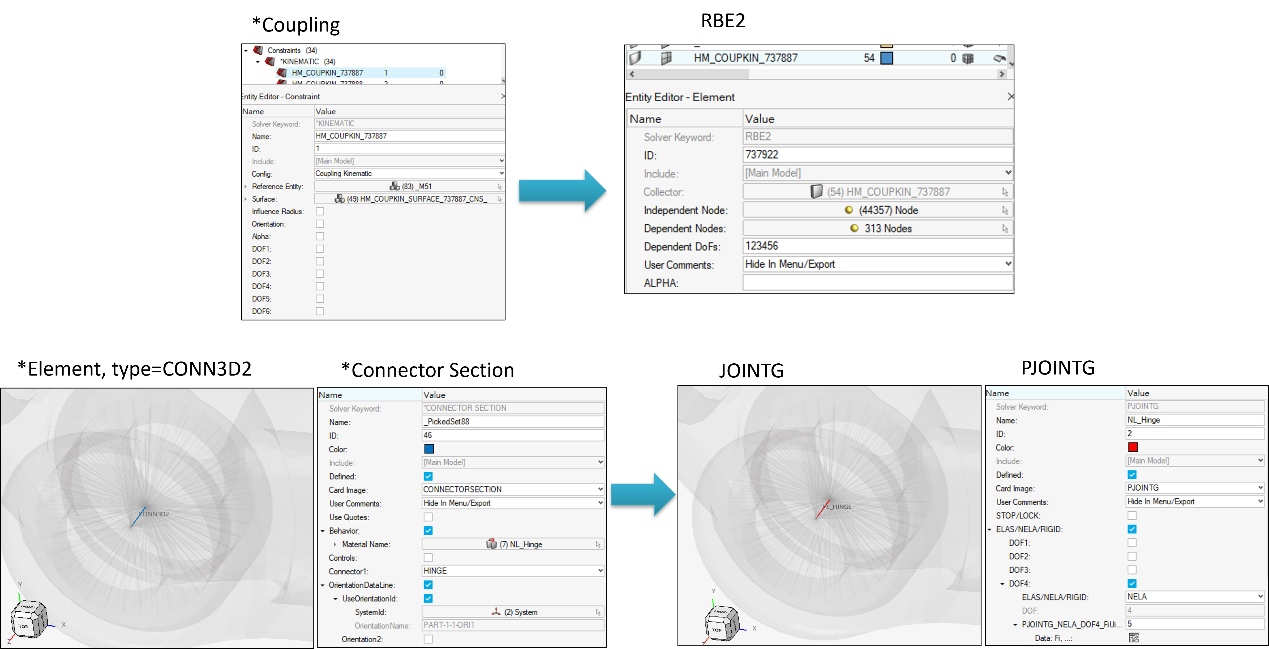Image resolution: width=1269 pixels, height=649 pixels.
Task: Click the material icon beside NL_Hinge
Action: (x=491, y=544)
